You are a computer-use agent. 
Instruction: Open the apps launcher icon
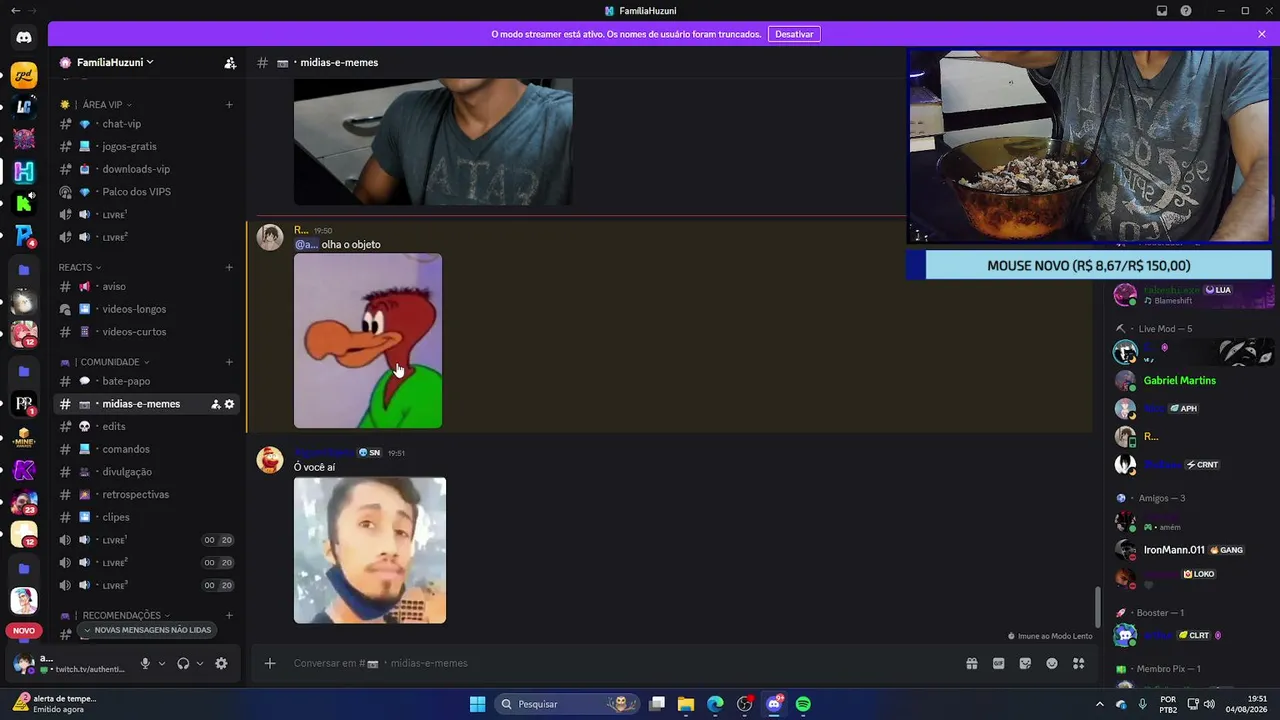click(1079, 663)
